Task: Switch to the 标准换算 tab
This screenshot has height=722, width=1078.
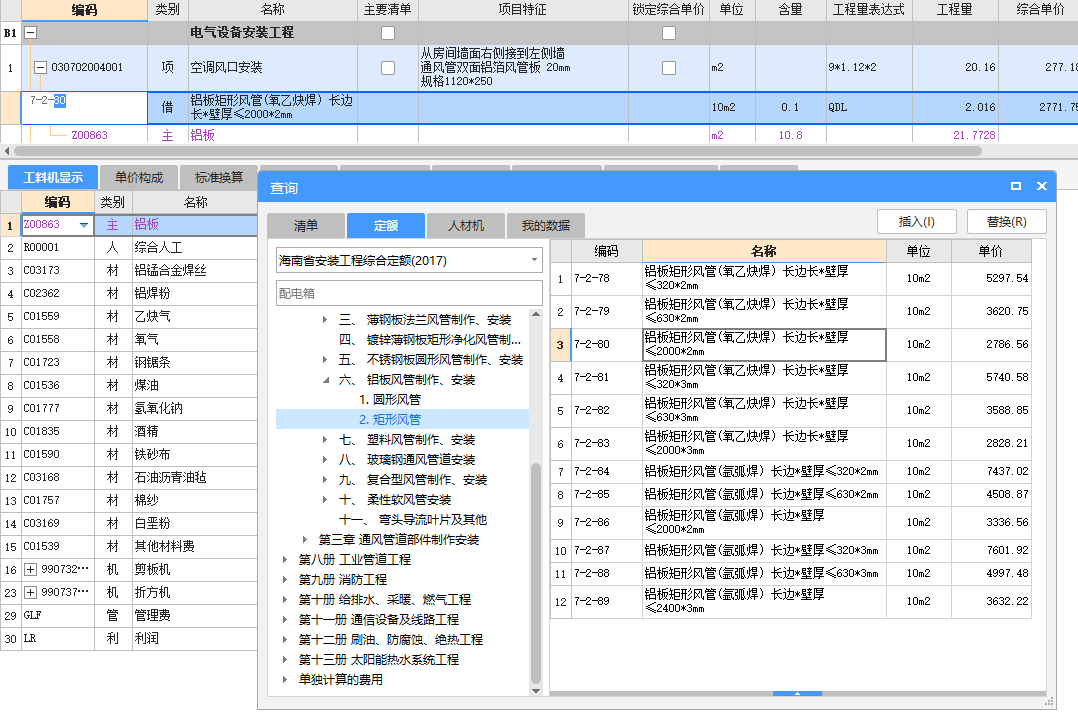Action: [219, 177]
